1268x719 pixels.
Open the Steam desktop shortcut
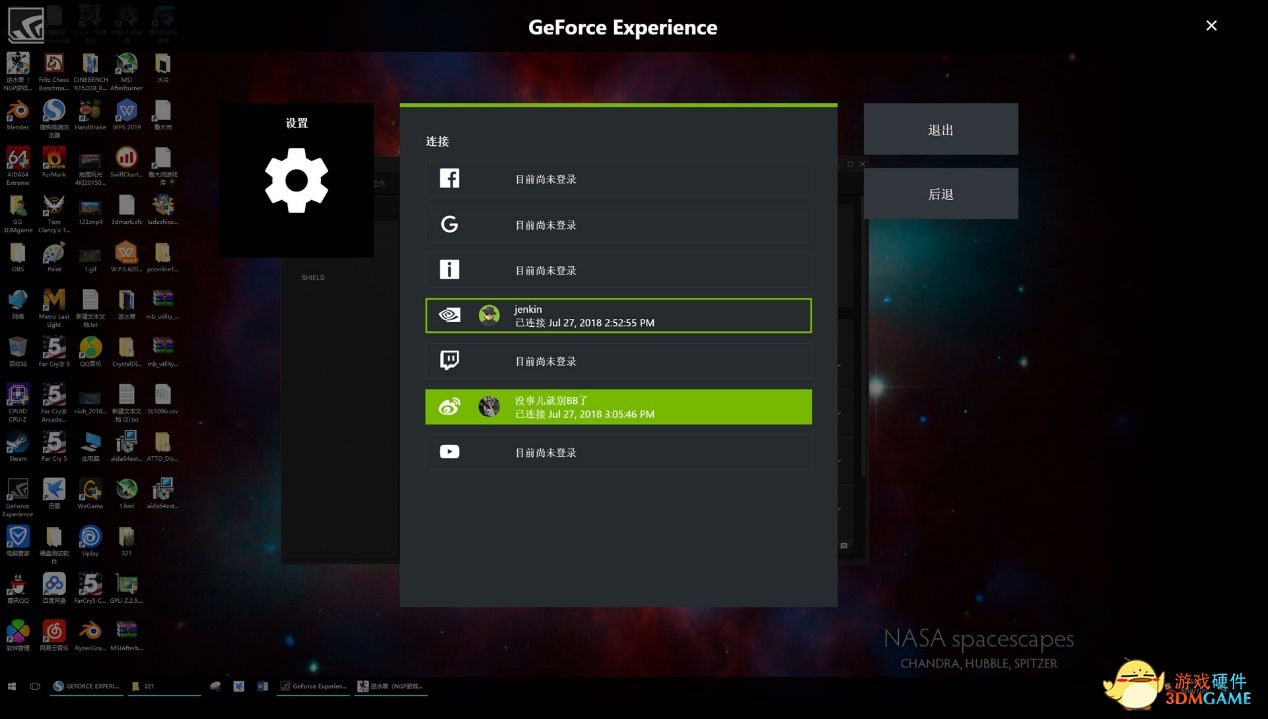[18, 443]
